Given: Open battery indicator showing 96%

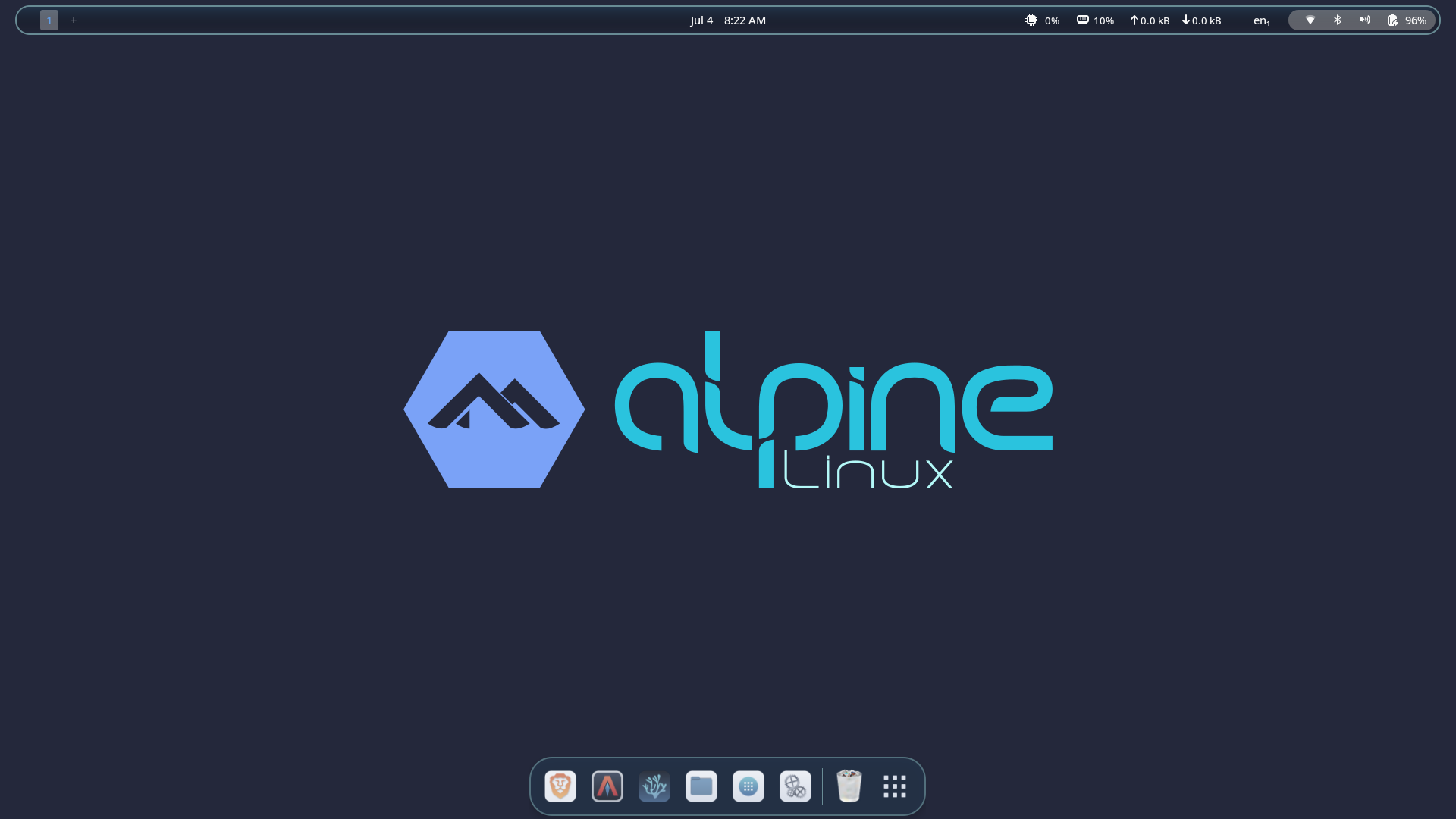Looking at the screenshot, I should [1407, 20].
